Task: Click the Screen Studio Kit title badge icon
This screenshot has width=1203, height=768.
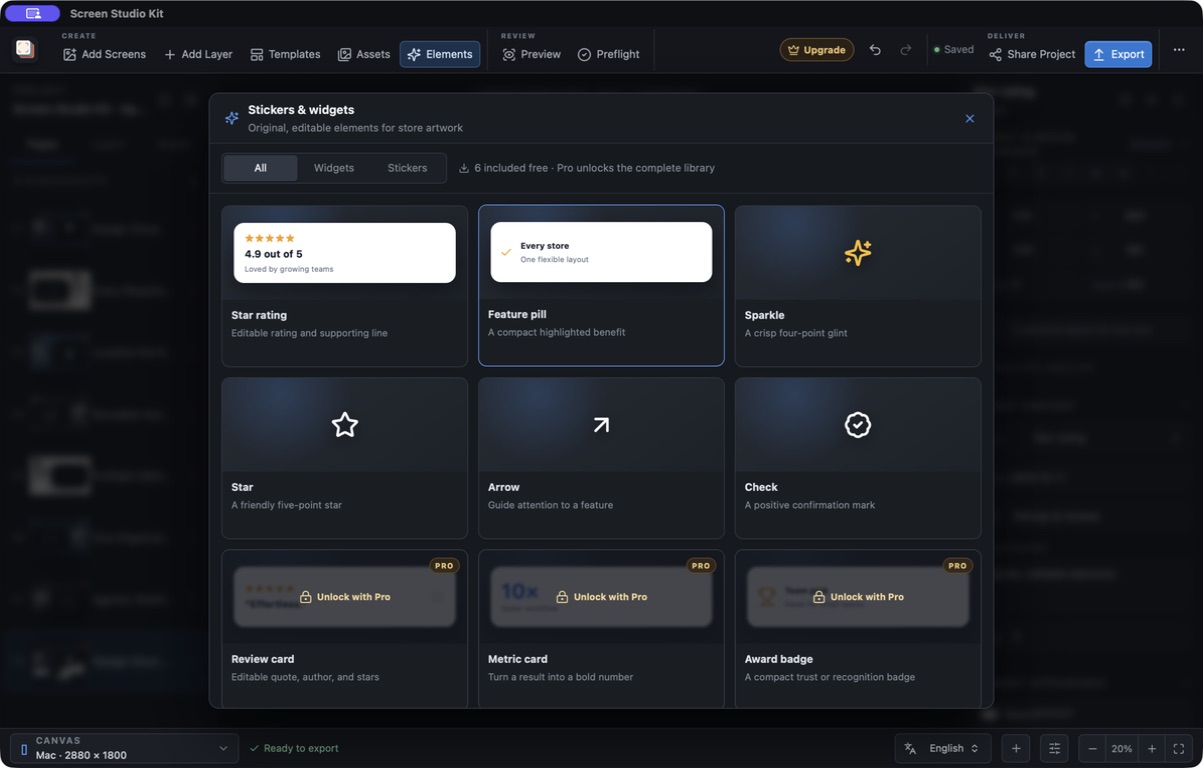Action: [33, 13]
